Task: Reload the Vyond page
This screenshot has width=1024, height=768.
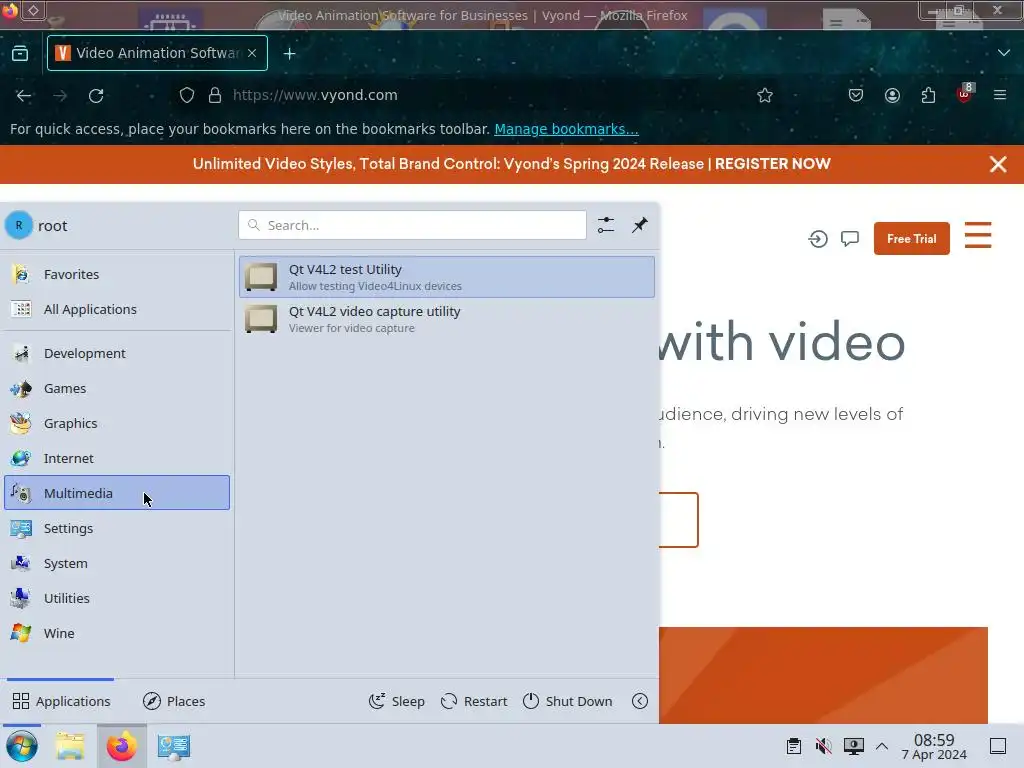Action: [96, 95]
